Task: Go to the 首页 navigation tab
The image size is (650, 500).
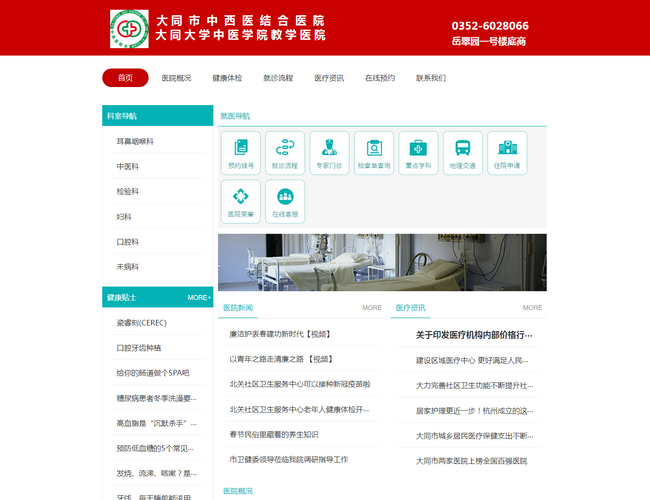Action: (x=125, y=78)
